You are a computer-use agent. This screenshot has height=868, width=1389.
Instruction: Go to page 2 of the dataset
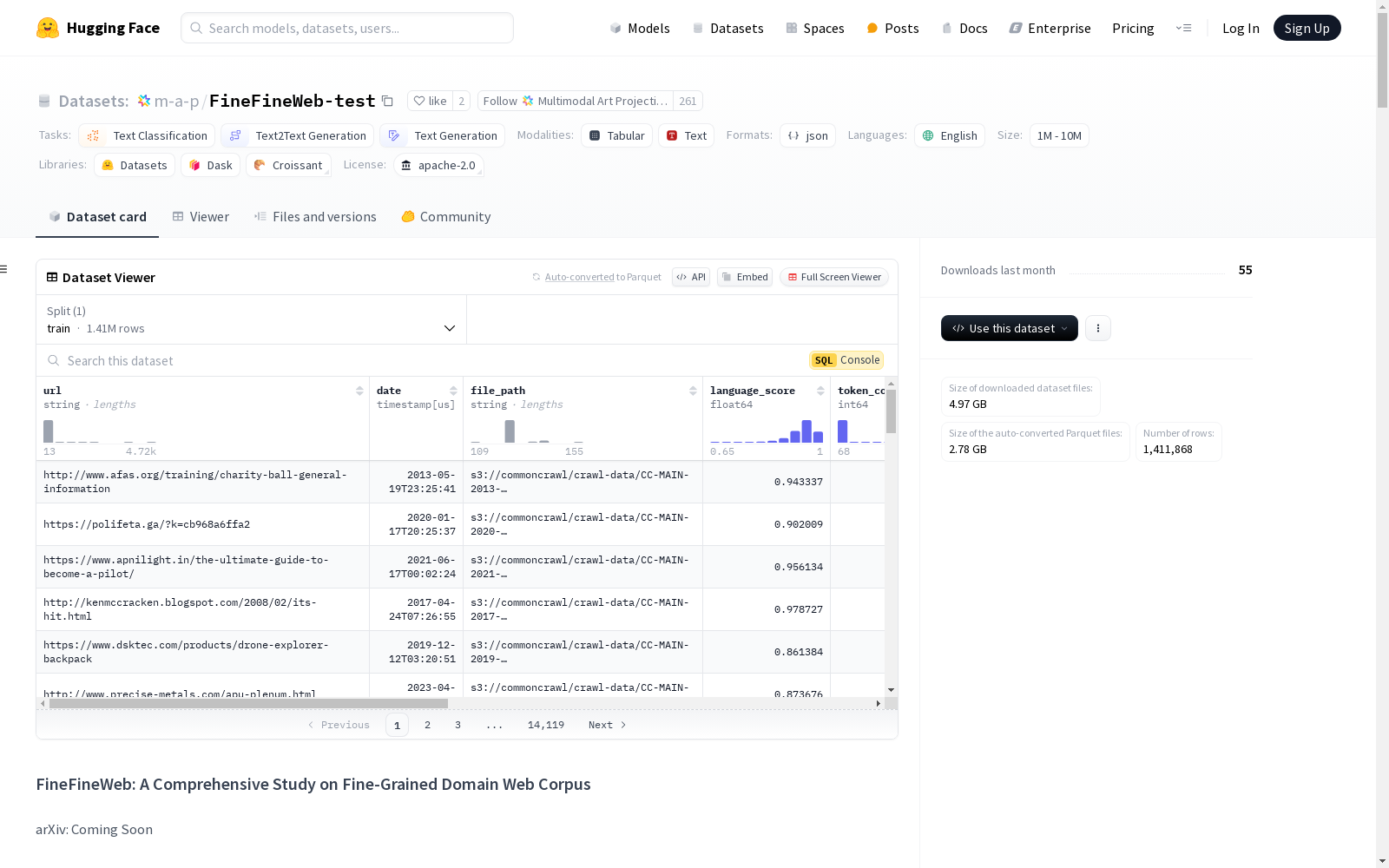pos(427,725)
